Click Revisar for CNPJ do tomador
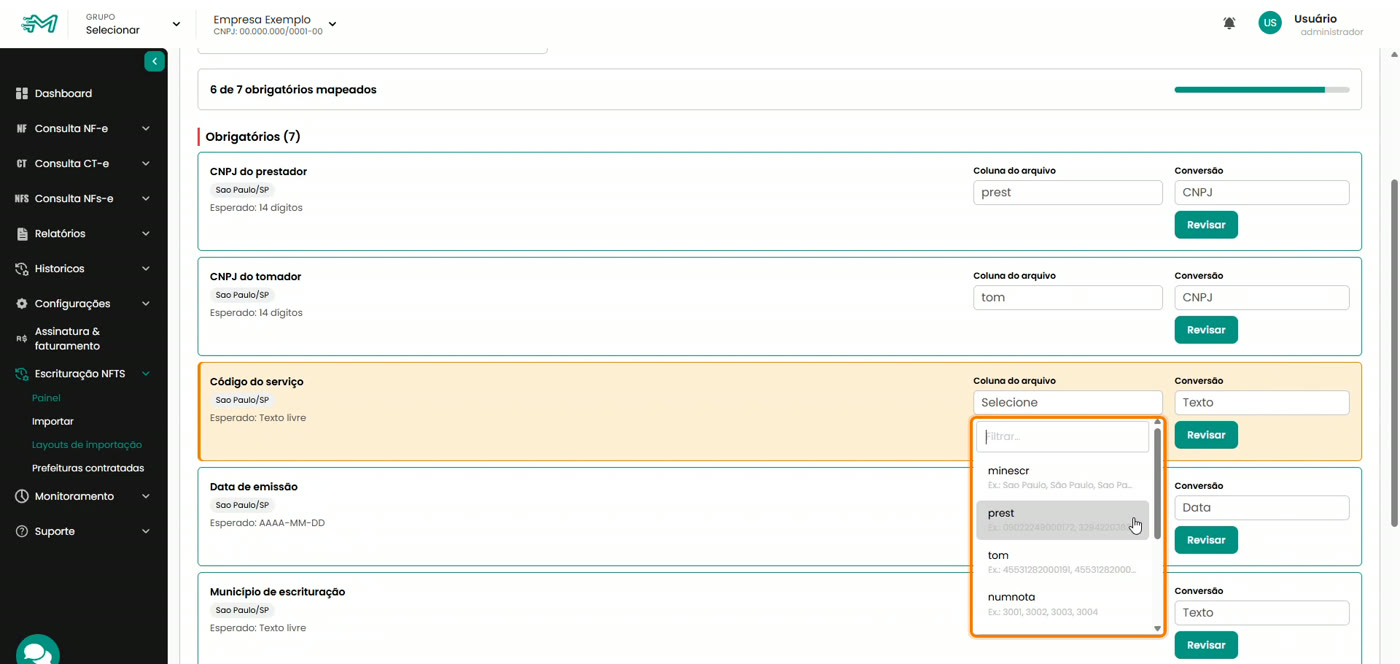1400x664 pixels. [x=1206, y=330]
